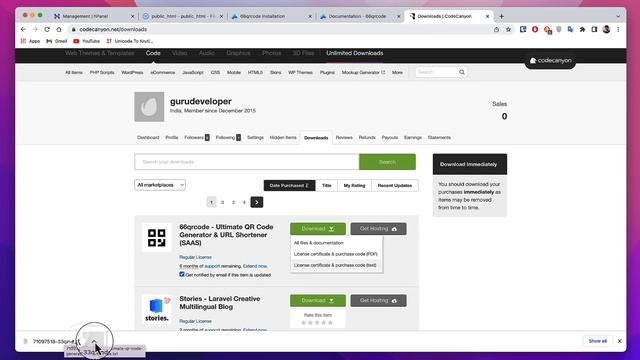
Task: Open Unlimited Downloads in top nav
Action: click(354, 53)
